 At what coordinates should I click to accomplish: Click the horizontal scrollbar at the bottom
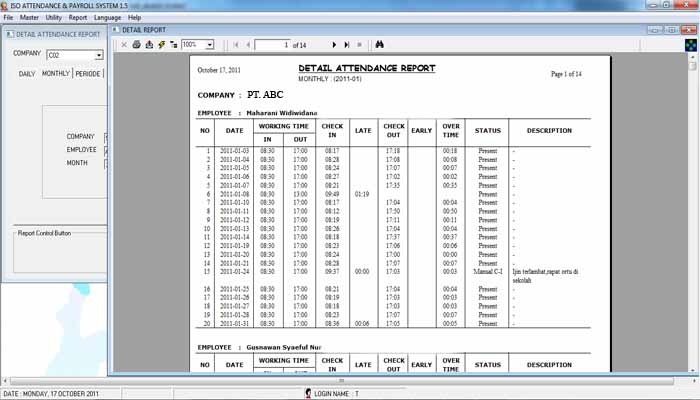point(342,381)
